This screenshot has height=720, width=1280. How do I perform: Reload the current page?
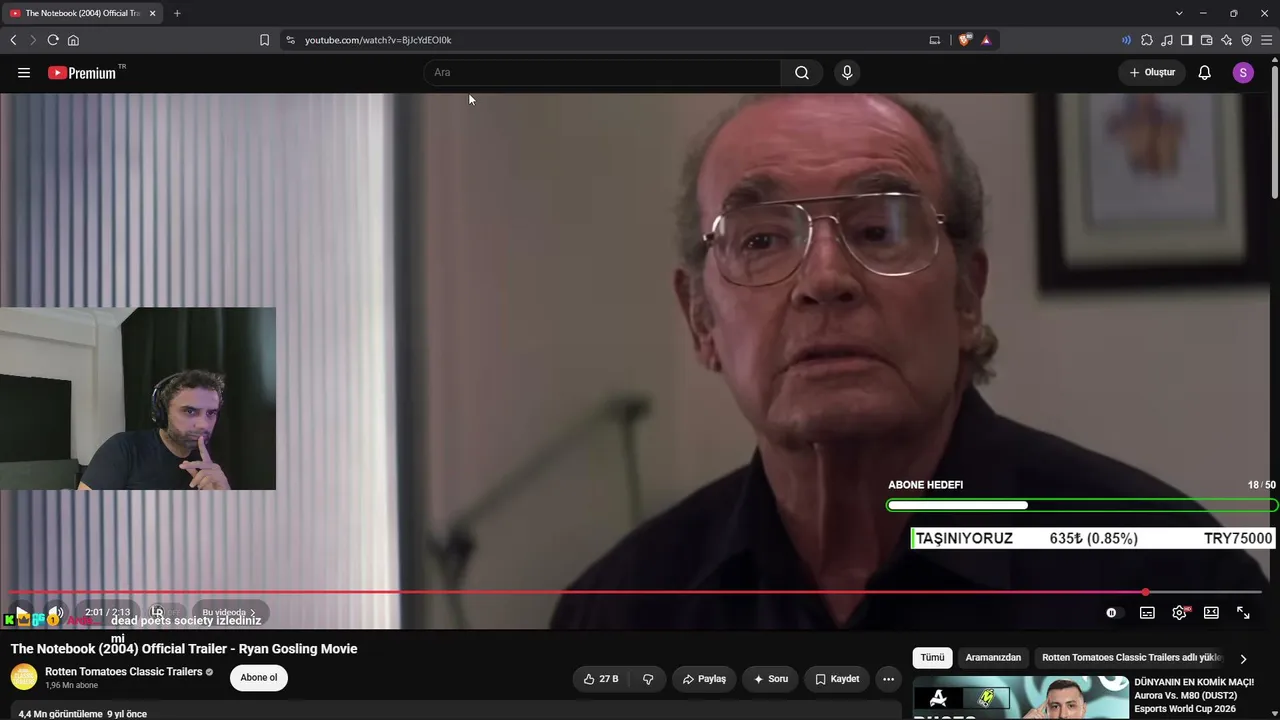pos(53,40)
